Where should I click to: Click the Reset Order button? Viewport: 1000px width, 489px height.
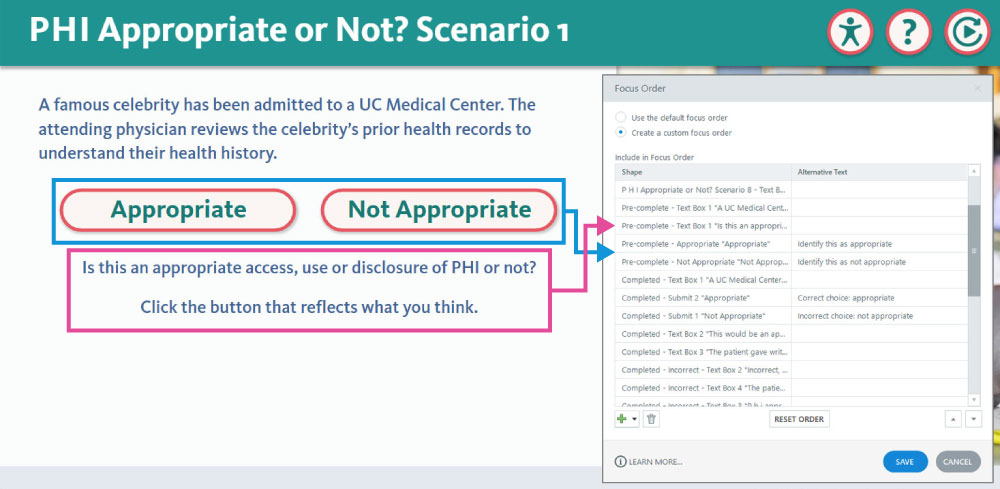point(799,419)
